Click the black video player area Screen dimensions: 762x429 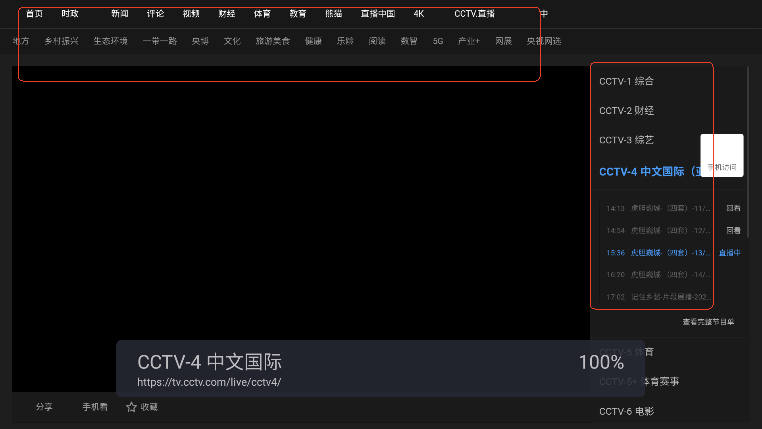(301, 228)
